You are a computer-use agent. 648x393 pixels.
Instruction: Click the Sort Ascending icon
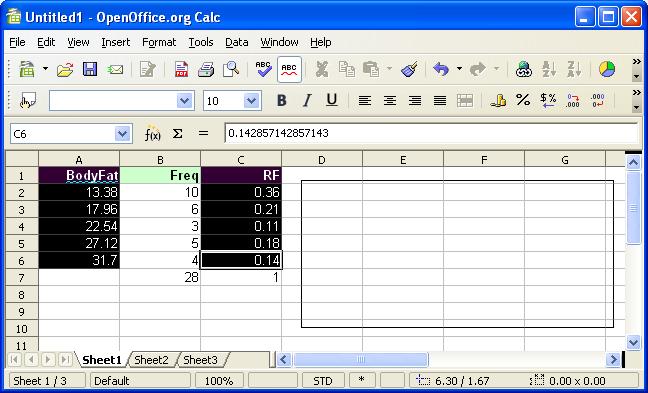pos(549,69)
